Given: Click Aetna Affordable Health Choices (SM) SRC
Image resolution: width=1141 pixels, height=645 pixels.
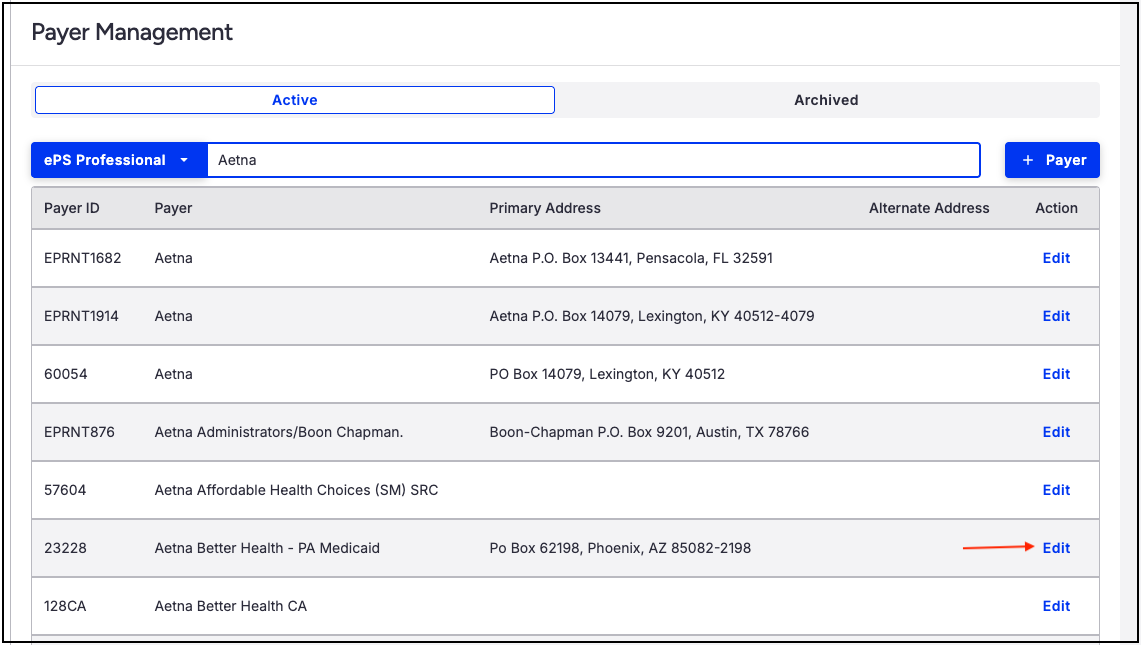Looking at the screenshot, I should coord(296,490).
